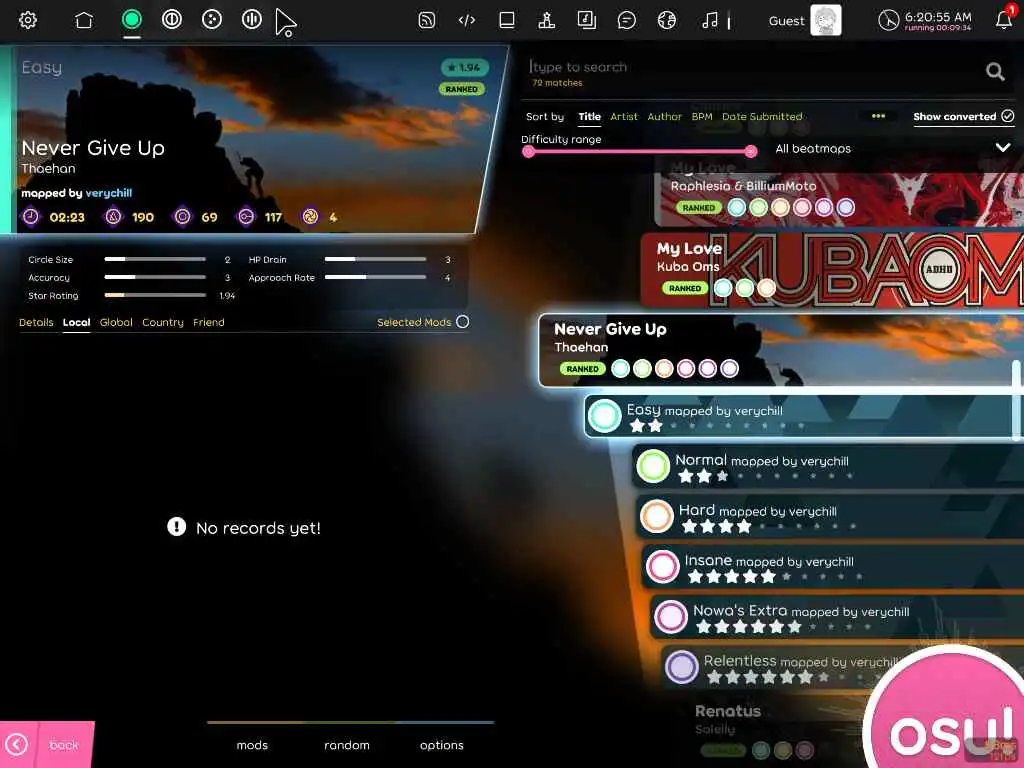Click the search magnifier icon
The height and width of the screenshot is (768, 1024).
995,71
